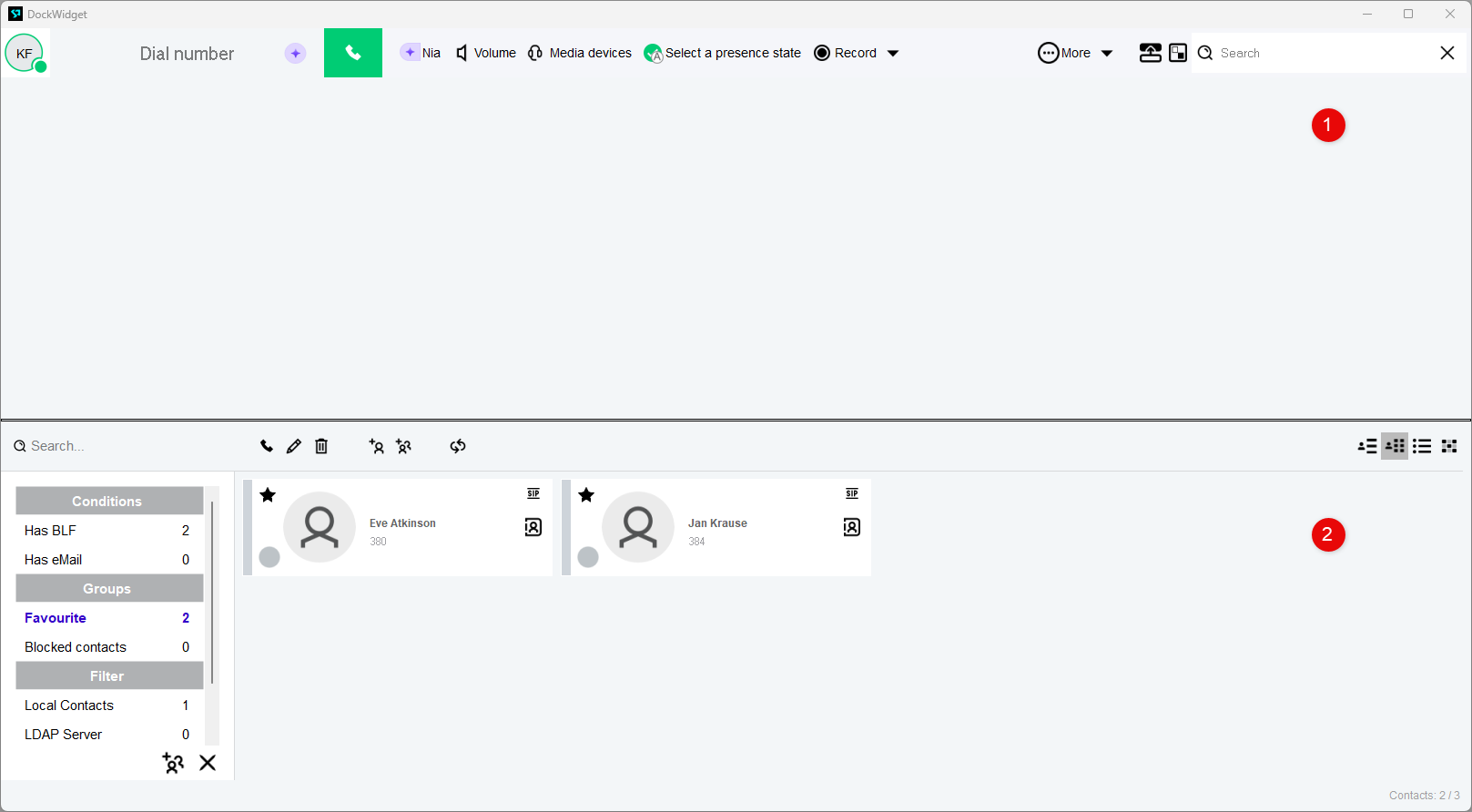The width and height of the screenshot is (1472, 812).
Task: Select the Favourite group
Action: [x=109, y=618]
